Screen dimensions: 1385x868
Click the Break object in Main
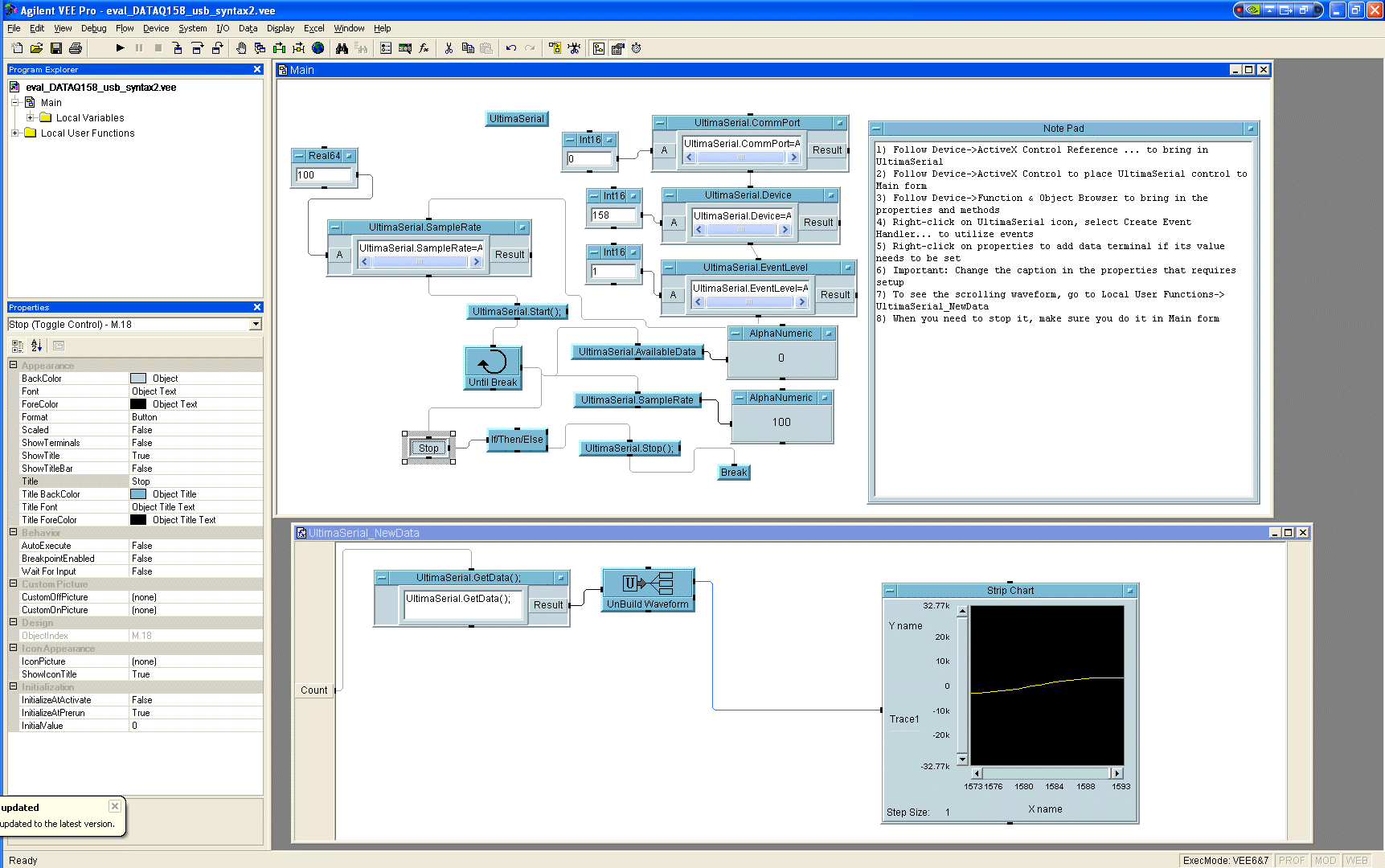pyautogui.click(x=734, y=473)
